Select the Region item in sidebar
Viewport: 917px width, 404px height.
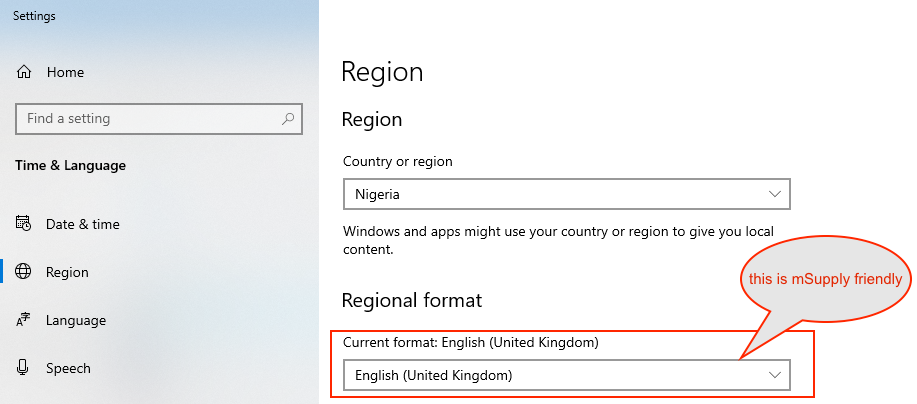point(67,272)
